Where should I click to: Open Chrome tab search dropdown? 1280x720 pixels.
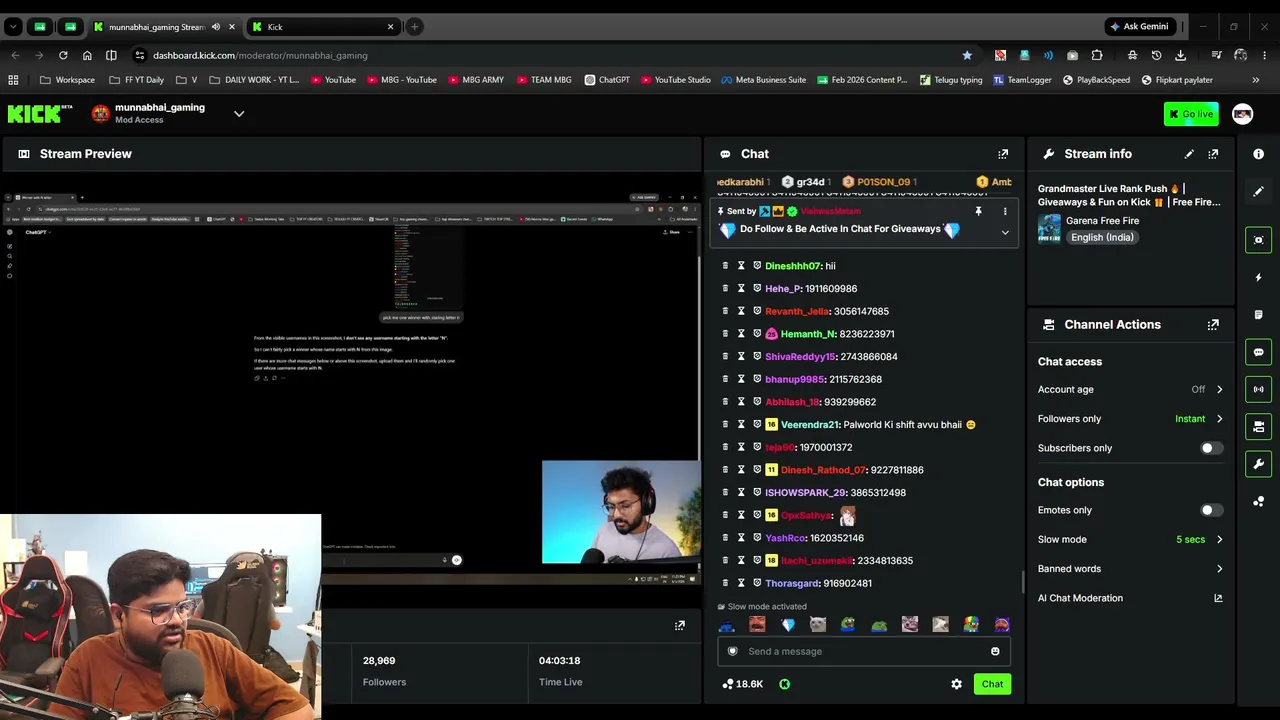coord(13,27)
